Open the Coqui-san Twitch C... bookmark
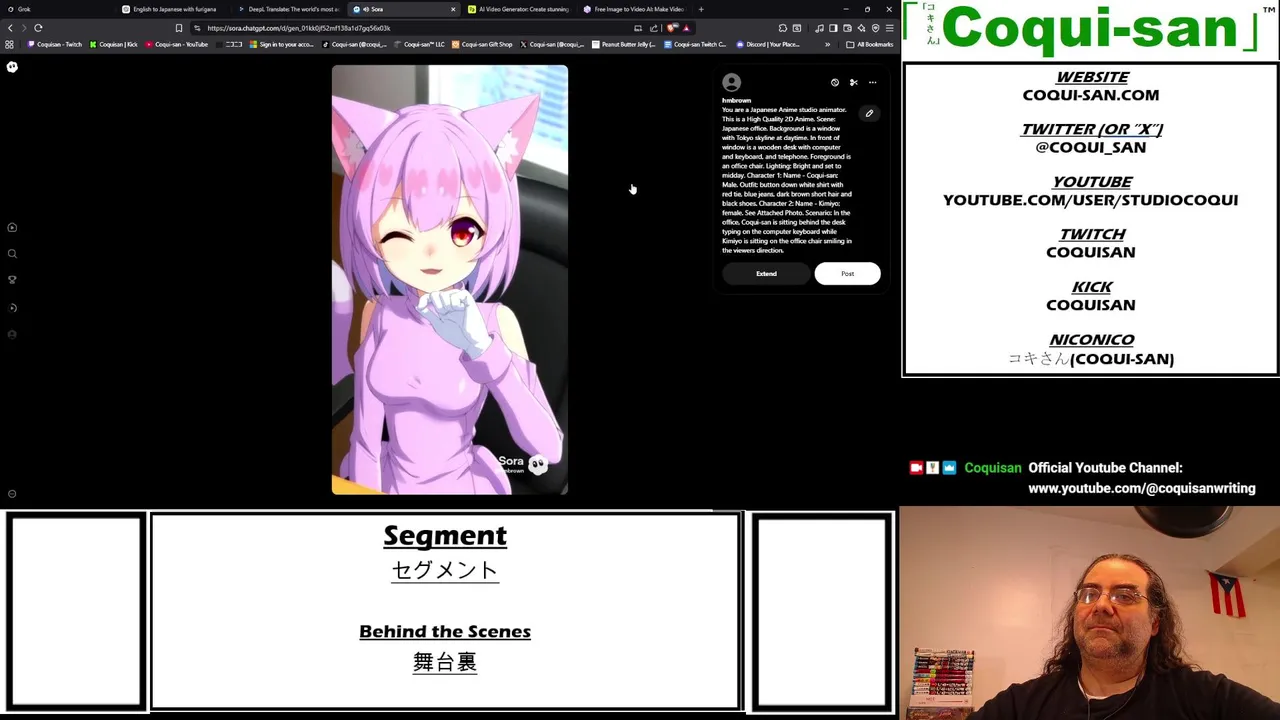The width and height of the screenshot is (1280, 720). click(x=696, y=44)
